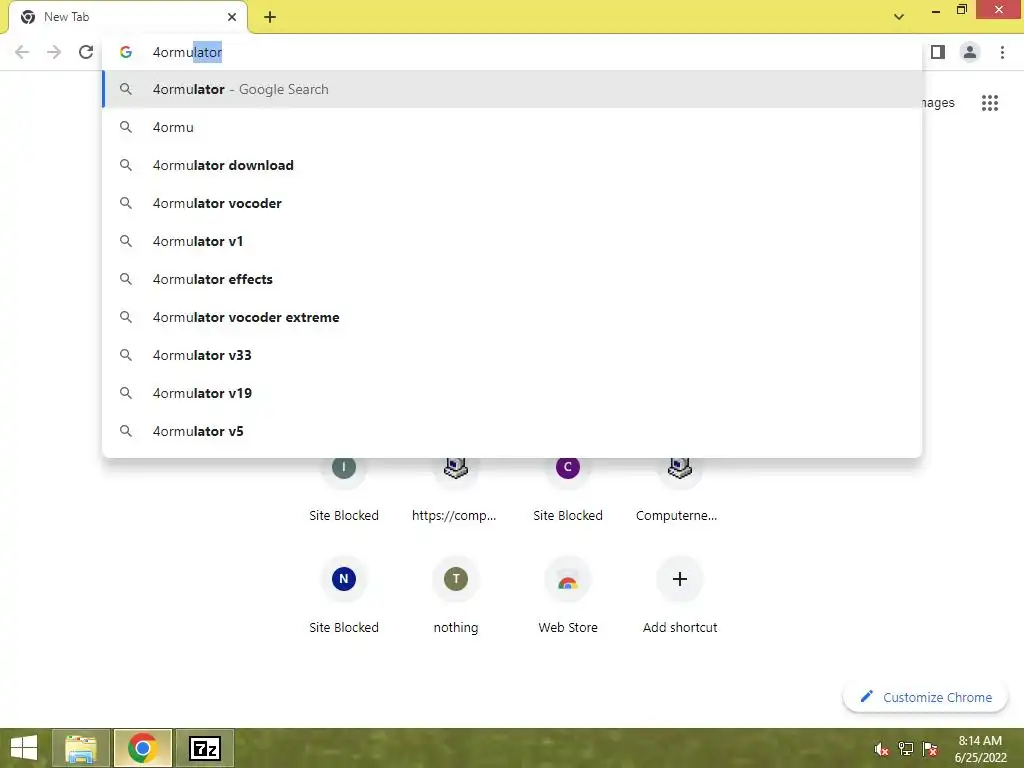Click the address bar text 4ormulator
This screenshot has height=768, width=1024.
coord(187,52)
